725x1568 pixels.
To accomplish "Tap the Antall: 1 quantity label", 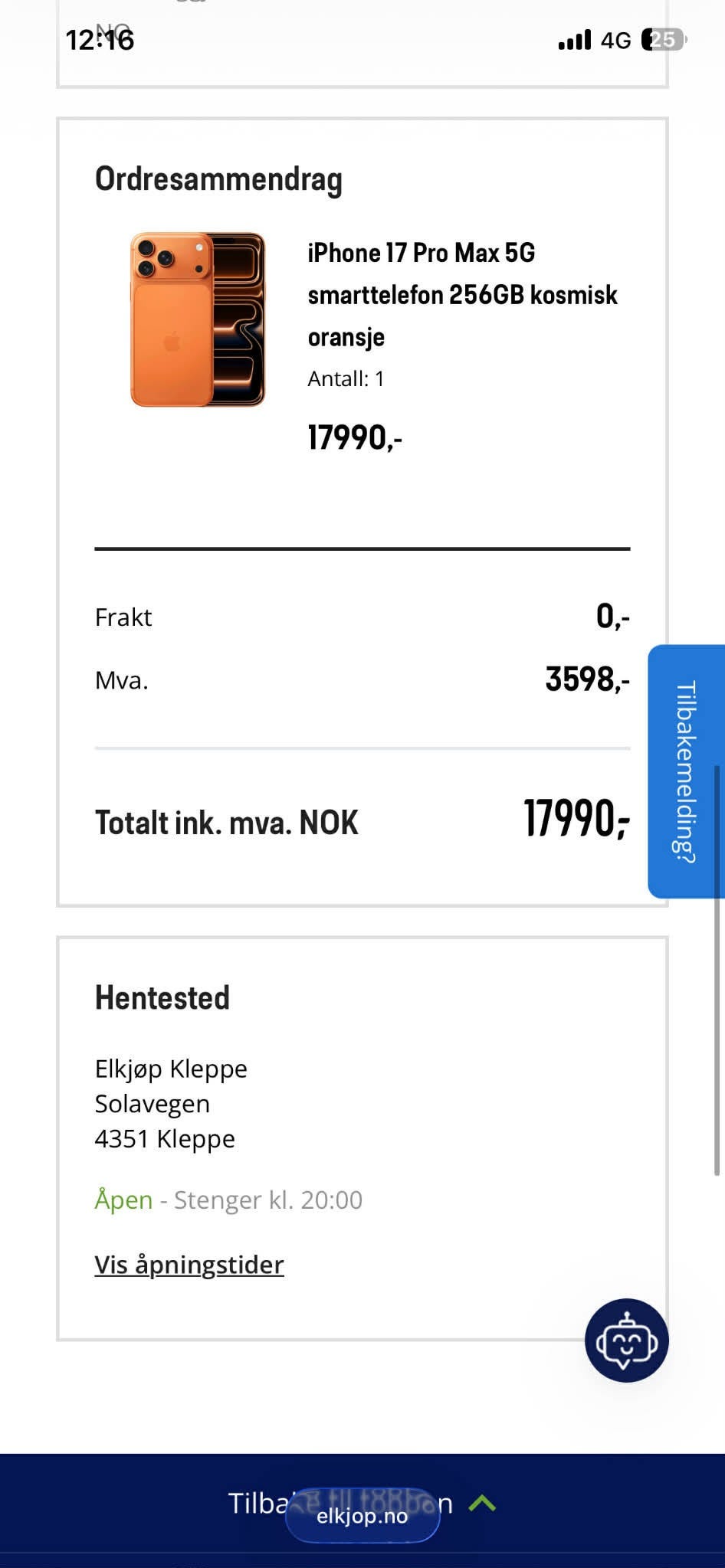I will click(x=346, y=378).
